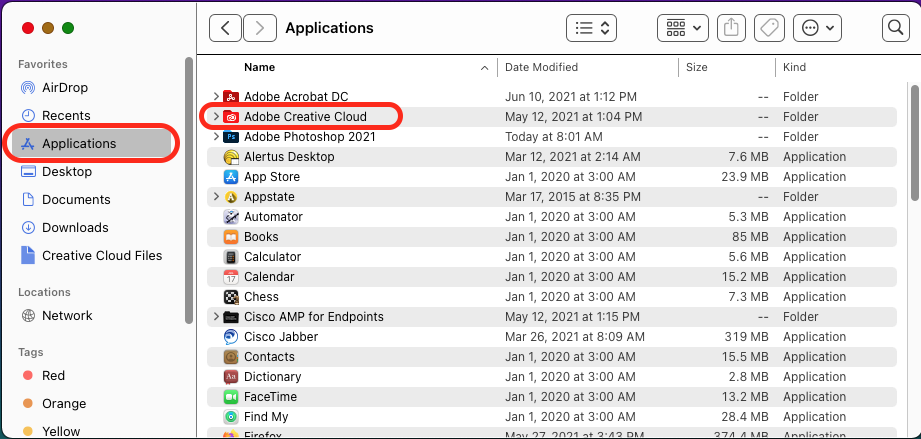921x439 pixels.
Task: Click the Forward navigation arrow
Action: [260, 28]
